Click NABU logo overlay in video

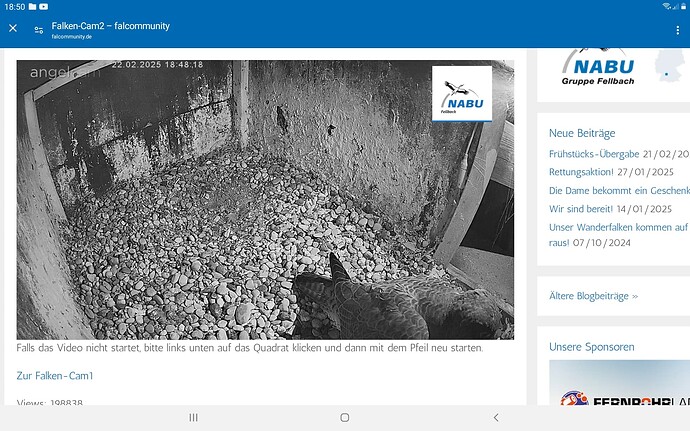click(461, 94)
